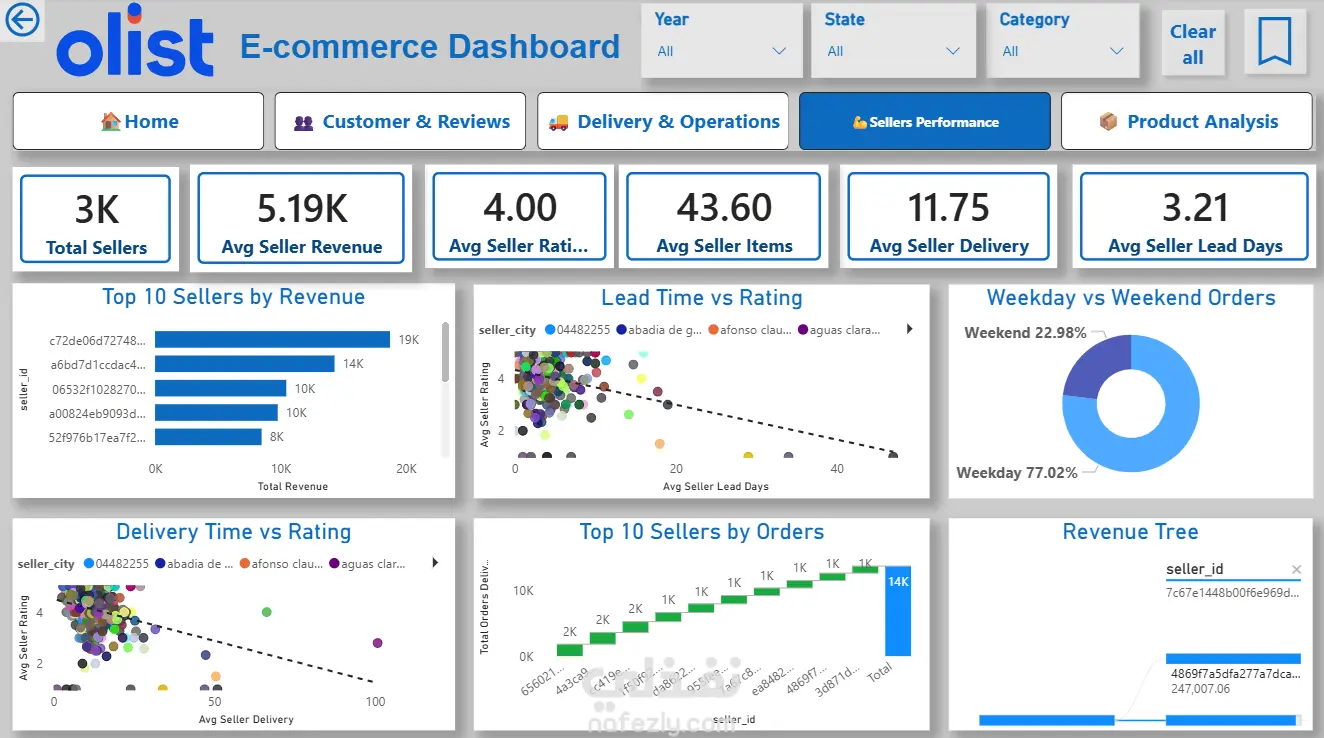Click the purple outlier point near delivery 100

tap(377, 643)
